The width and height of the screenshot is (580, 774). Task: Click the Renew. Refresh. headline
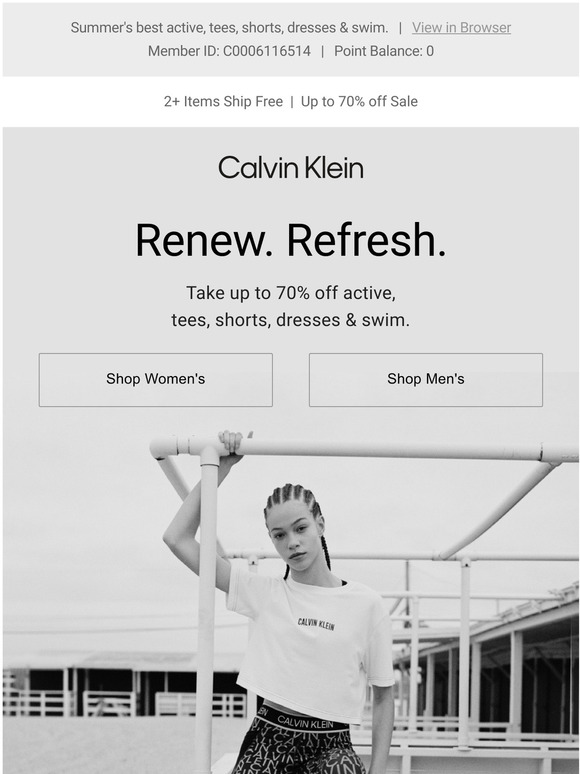coord(291,240)
